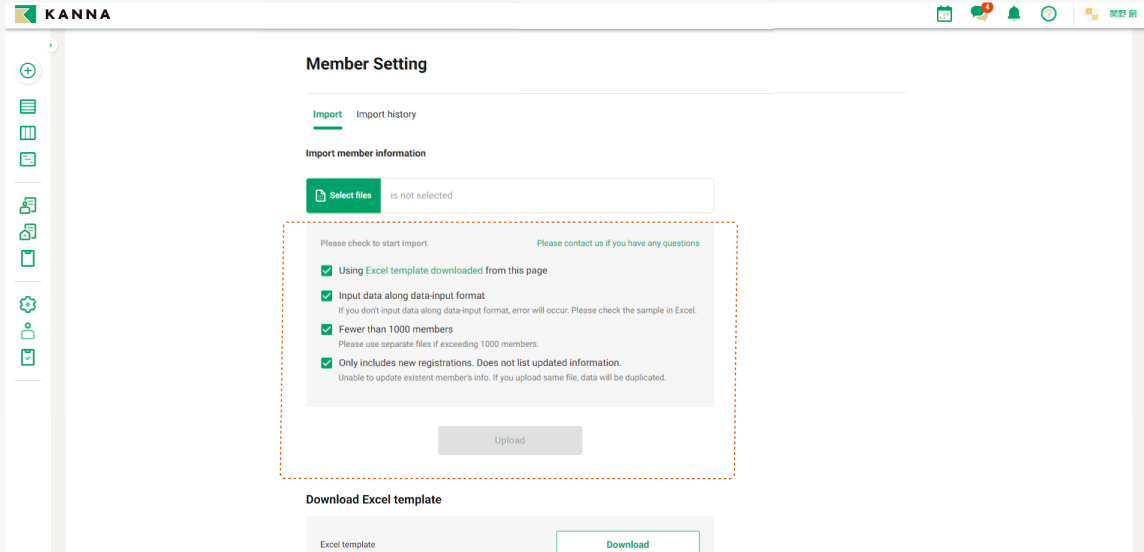Uncheck the Using Excel template downloaded checkbox
Viewport: 1144px width, 552px height.
[x=326, y=270]
